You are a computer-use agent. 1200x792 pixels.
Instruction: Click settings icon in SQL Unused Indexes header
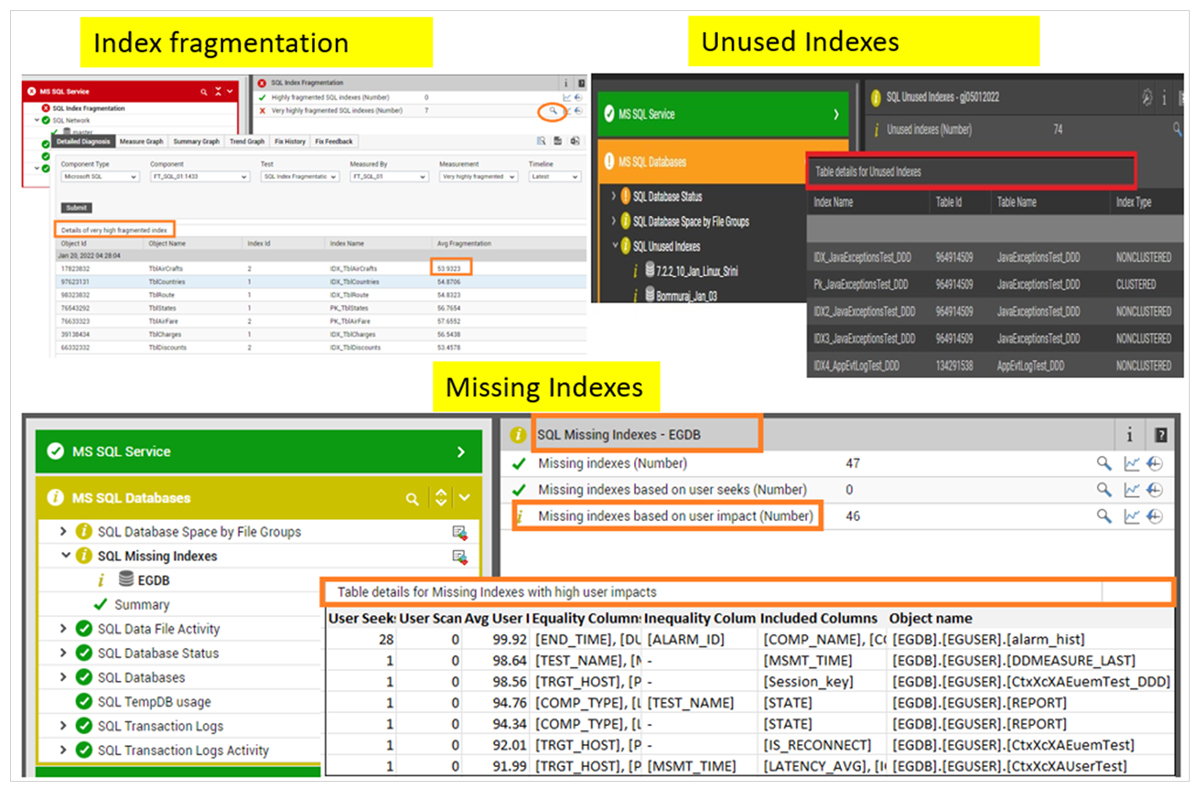[x=1145, y=97]
